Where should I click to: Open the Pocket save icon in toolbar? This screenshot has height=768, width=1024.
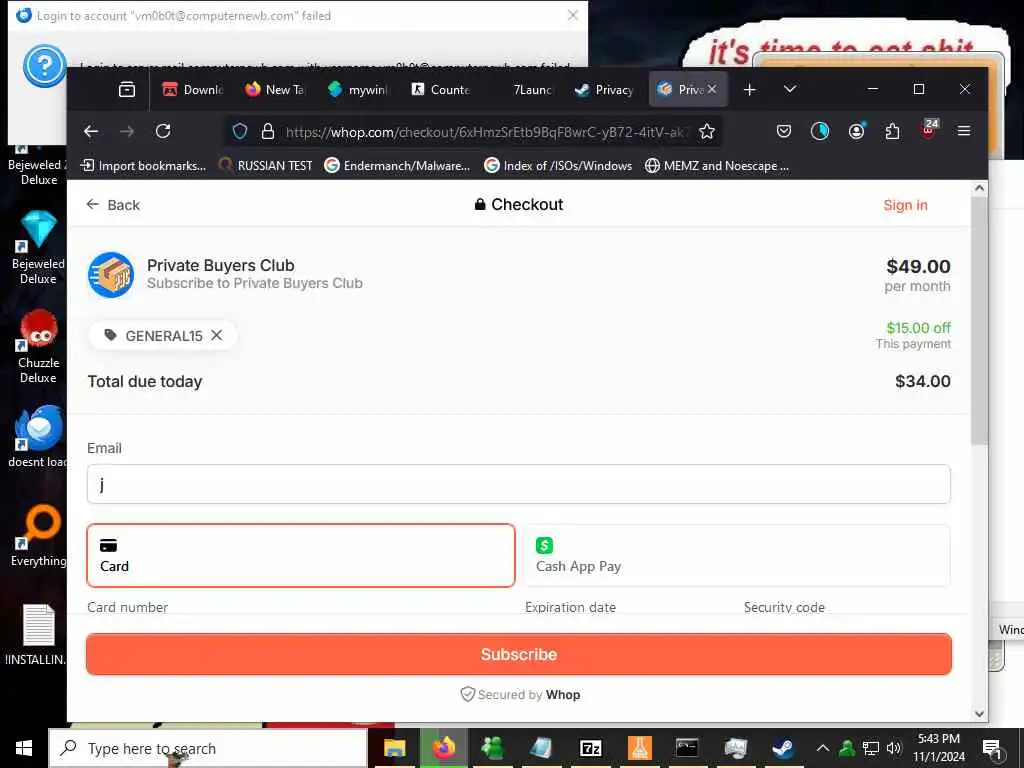point(784,131)
